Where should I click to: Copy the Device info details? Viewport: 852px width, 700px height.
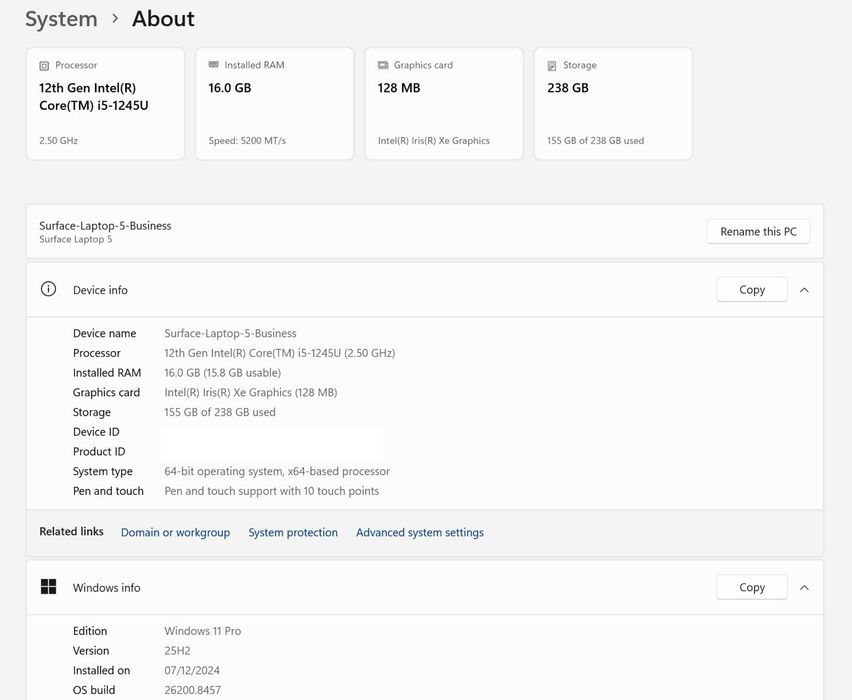point(752,290)
